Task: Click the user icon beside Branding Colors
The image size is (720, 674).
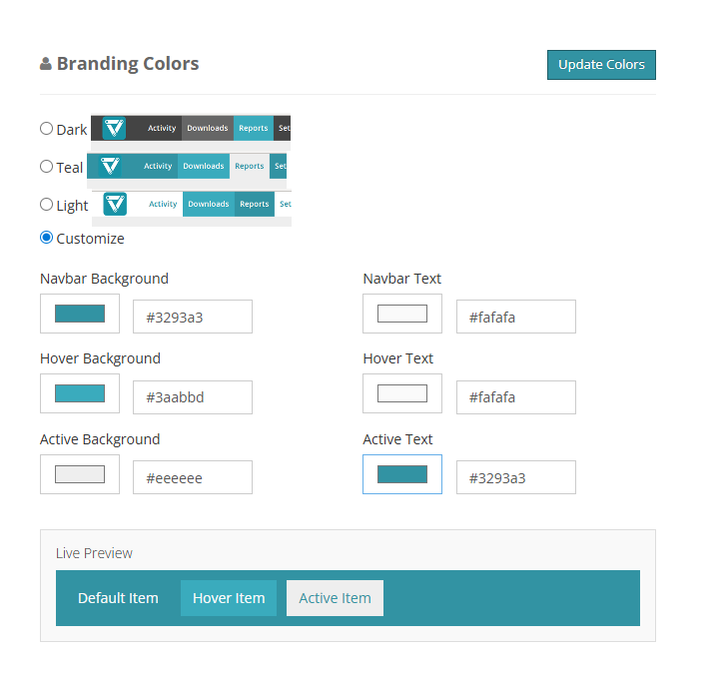Action: point(46,64)
